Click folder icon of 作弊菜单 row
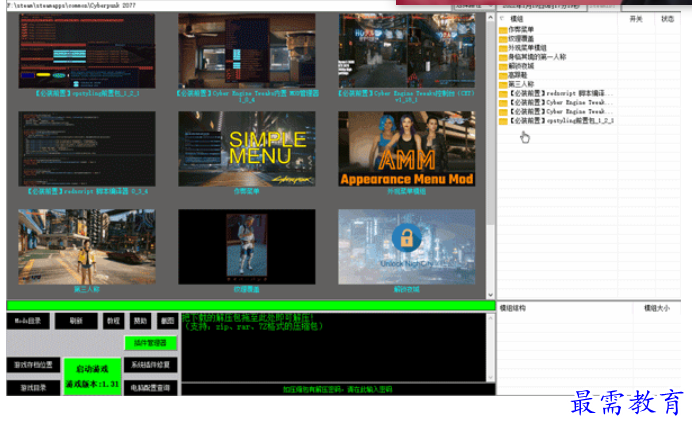 [x=503, y=30]
